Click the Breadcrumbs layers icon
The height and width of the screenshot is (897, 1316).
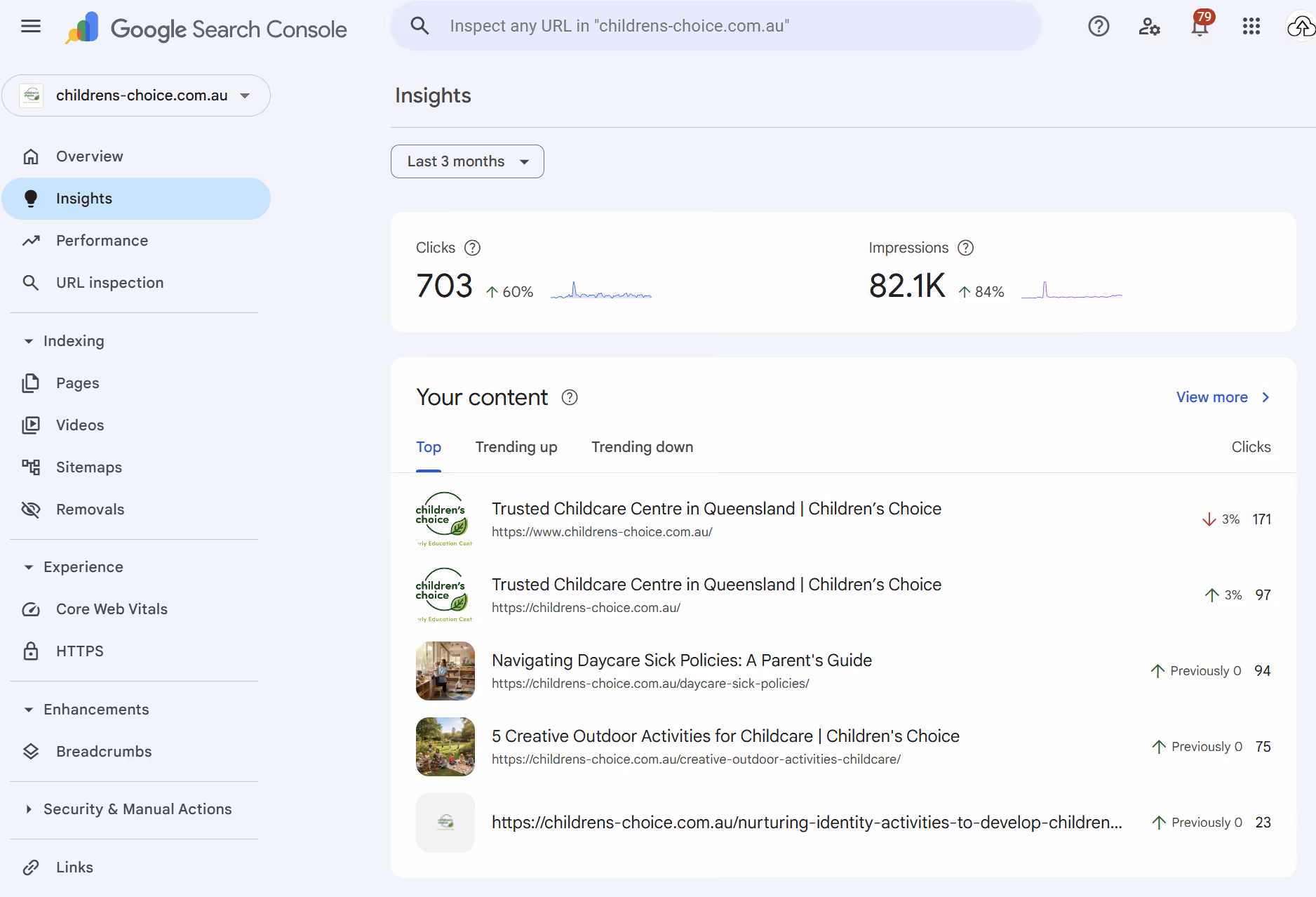[31, 752]
